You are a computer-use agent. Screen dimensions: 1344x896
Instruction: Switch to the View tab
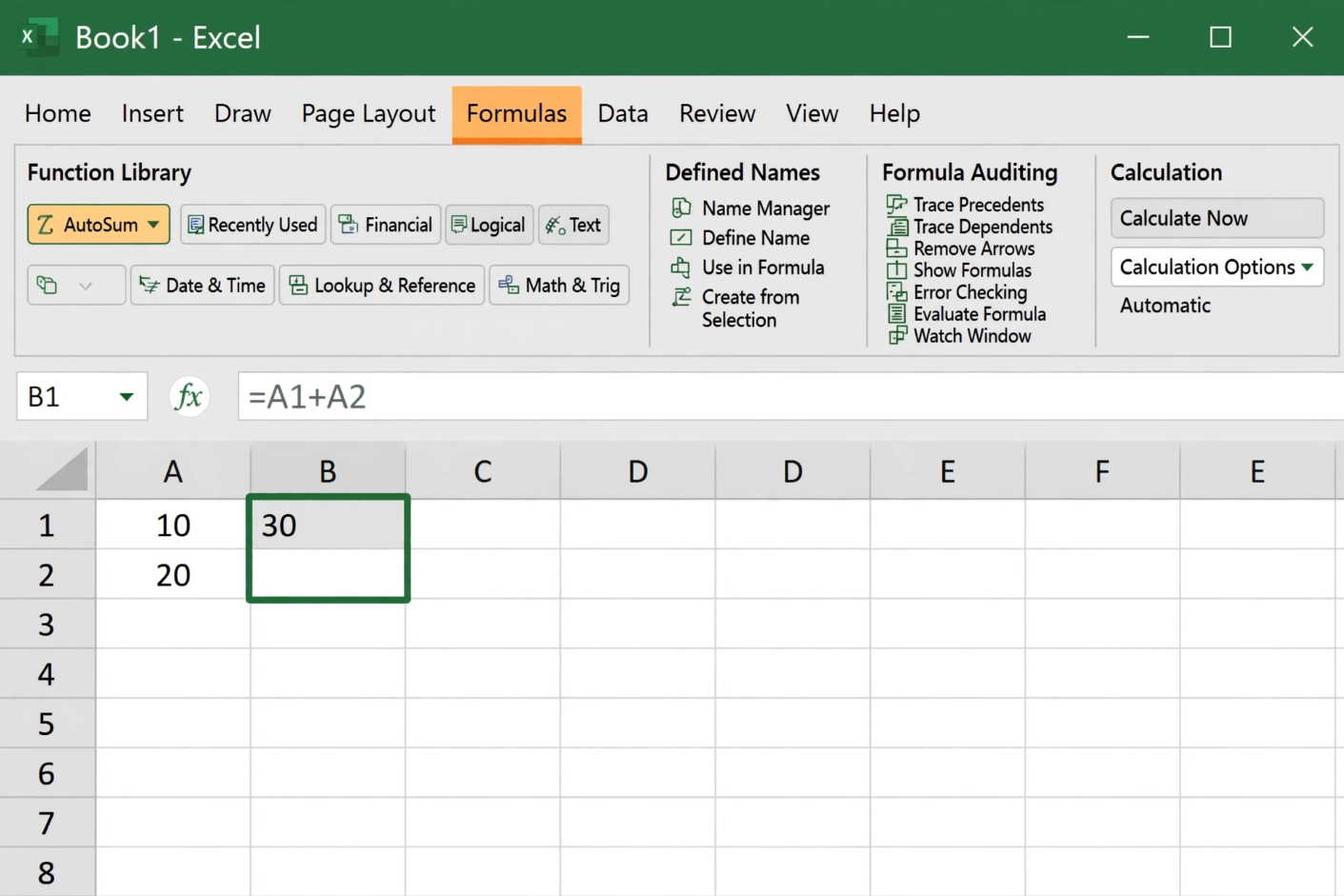812,113
